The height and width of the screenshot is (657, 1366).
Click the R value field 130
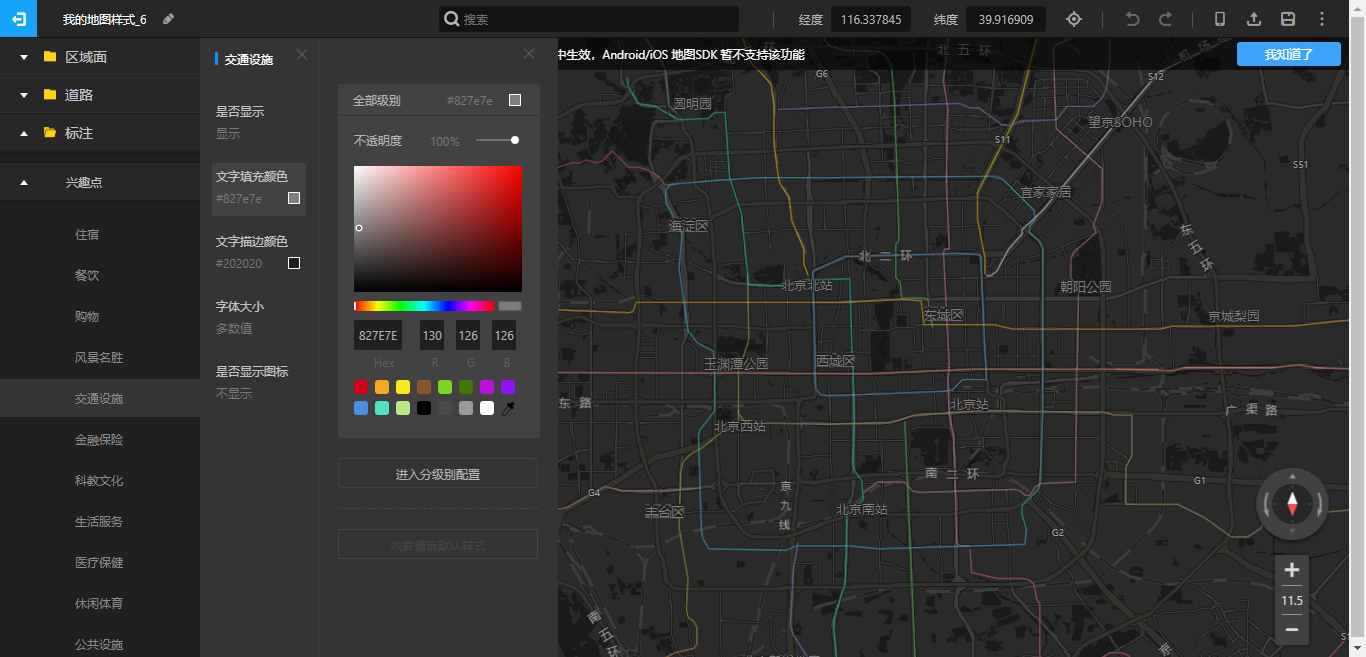[432, 335]
